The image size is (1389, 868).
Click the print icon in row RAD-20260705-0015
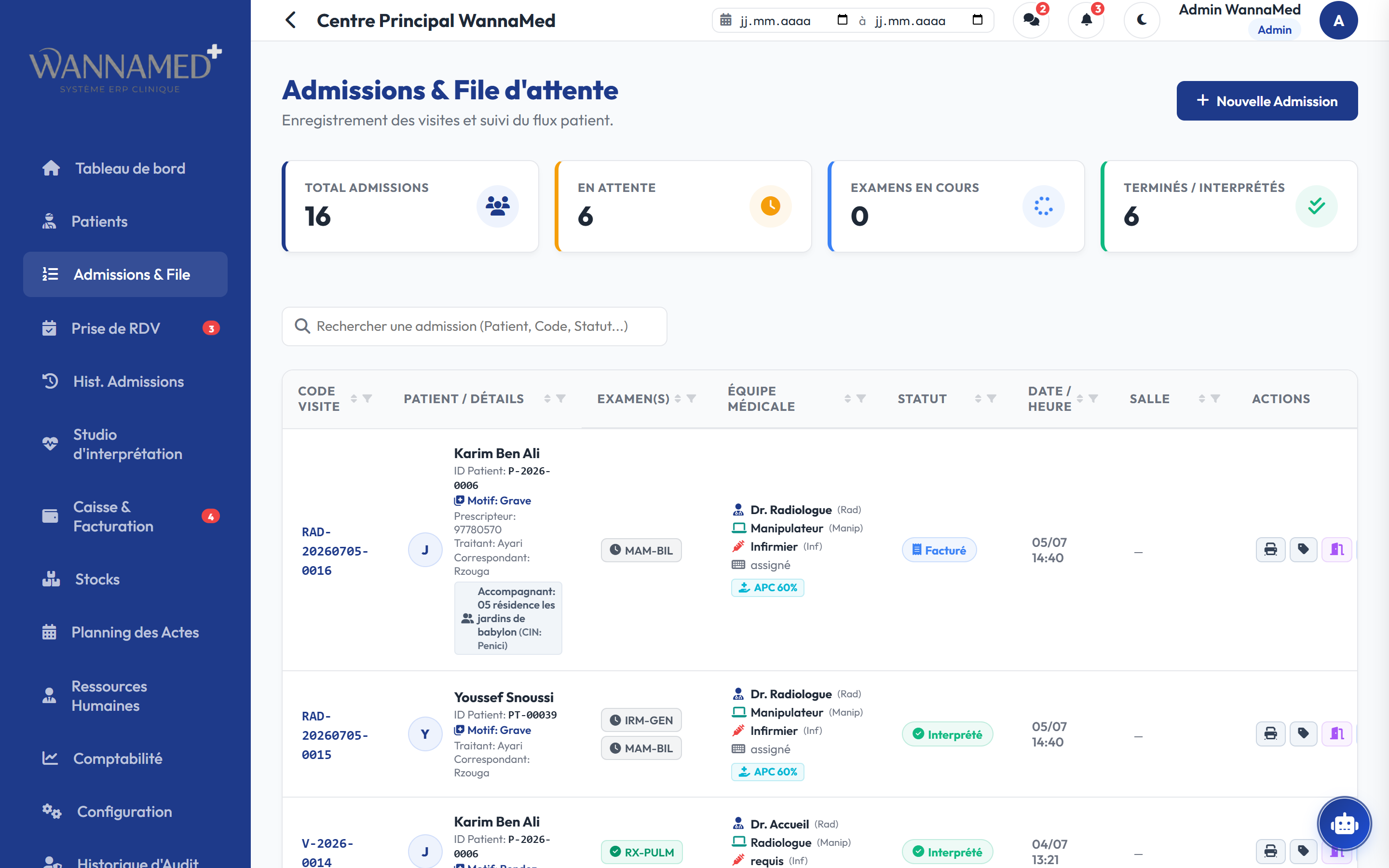click(1270, 733)
